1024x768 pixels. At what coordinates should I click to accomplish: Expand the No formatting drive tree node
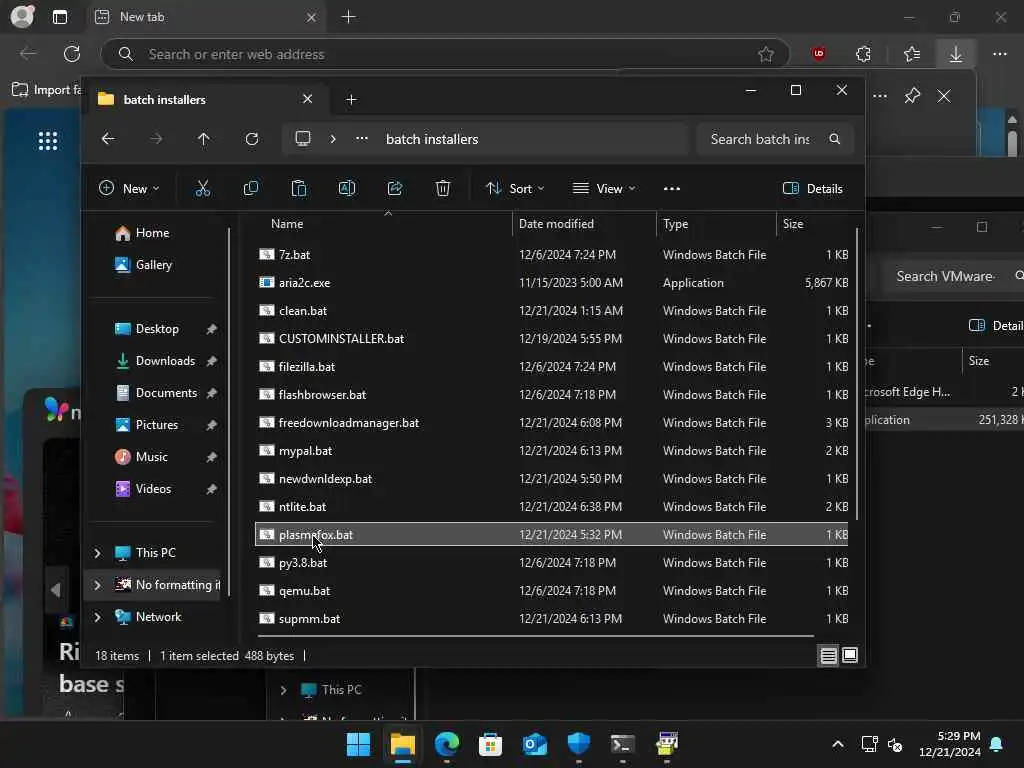97,585
